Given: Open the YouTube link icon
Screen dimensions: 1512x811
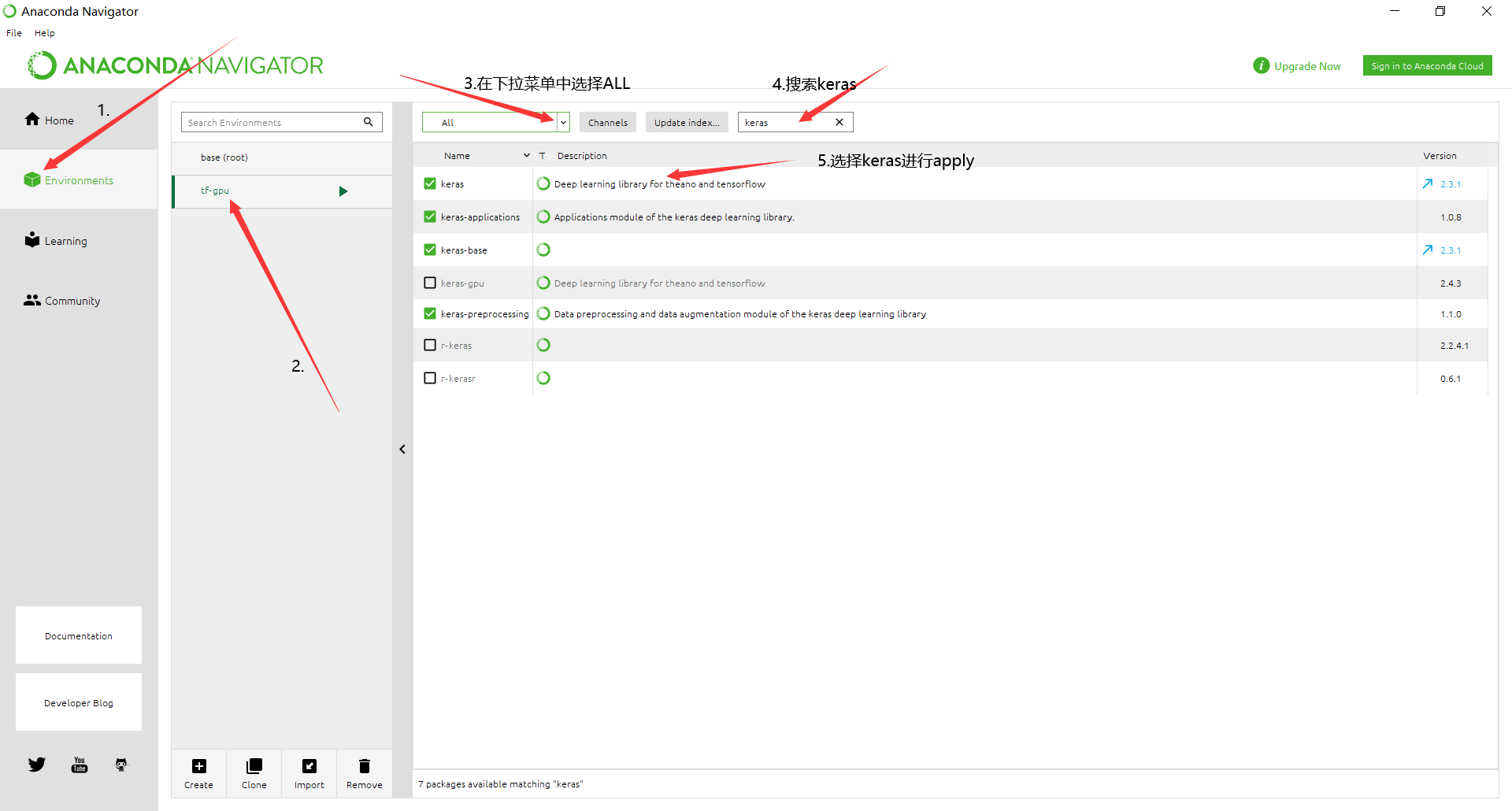Looking at the screenshot, I should 80,765.
